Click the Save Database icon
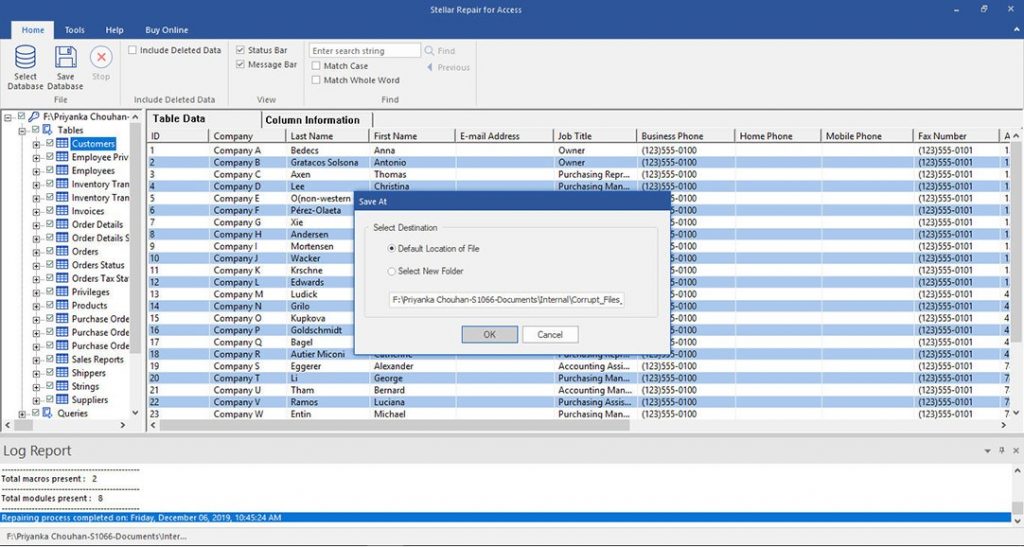Screen dimensions: 1024x547 (x=65, y=57)
